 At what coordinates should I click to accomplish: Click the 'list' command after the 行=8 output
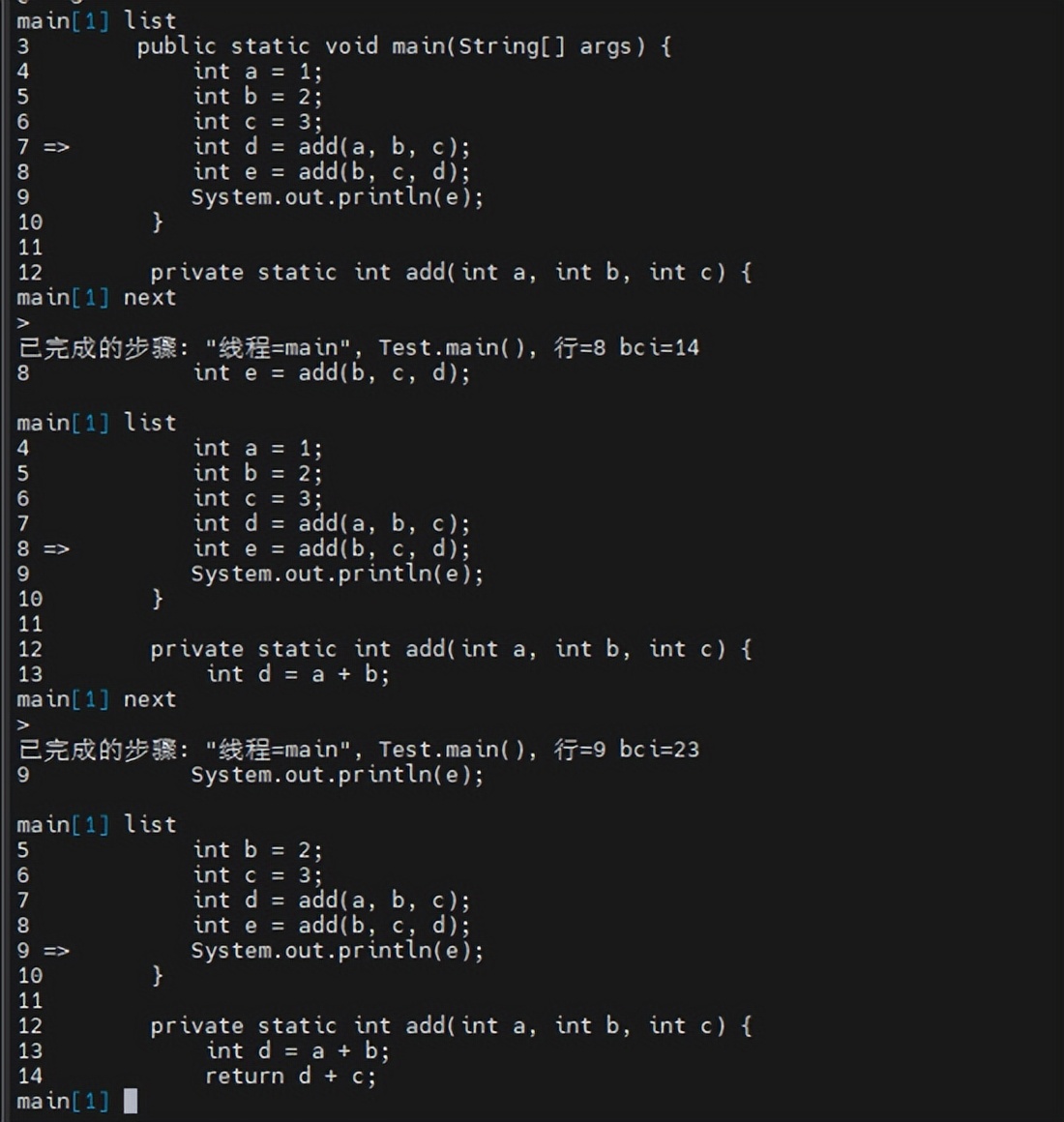150,423
